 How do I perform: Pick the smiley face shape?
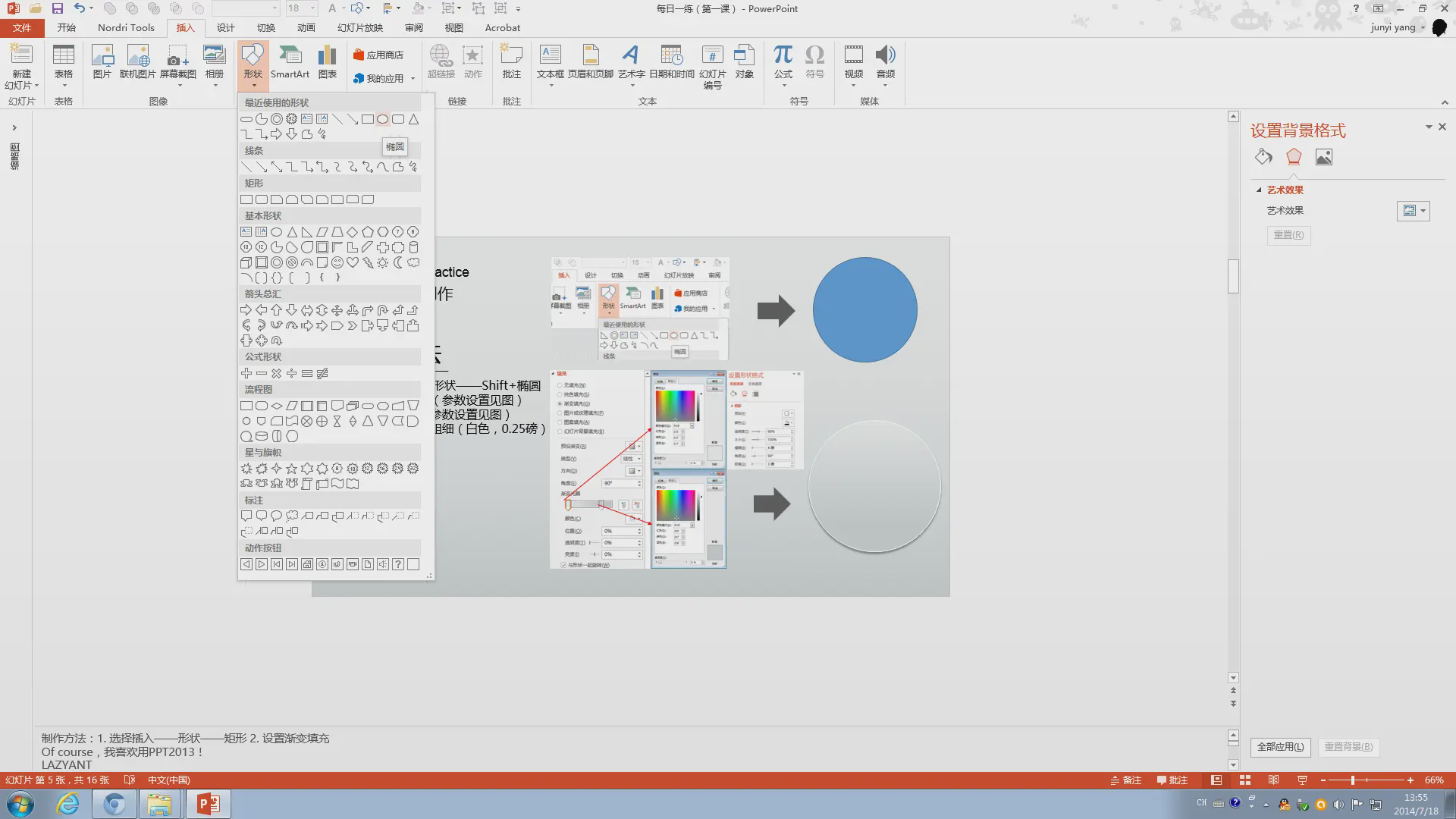[x=337, y=262]
